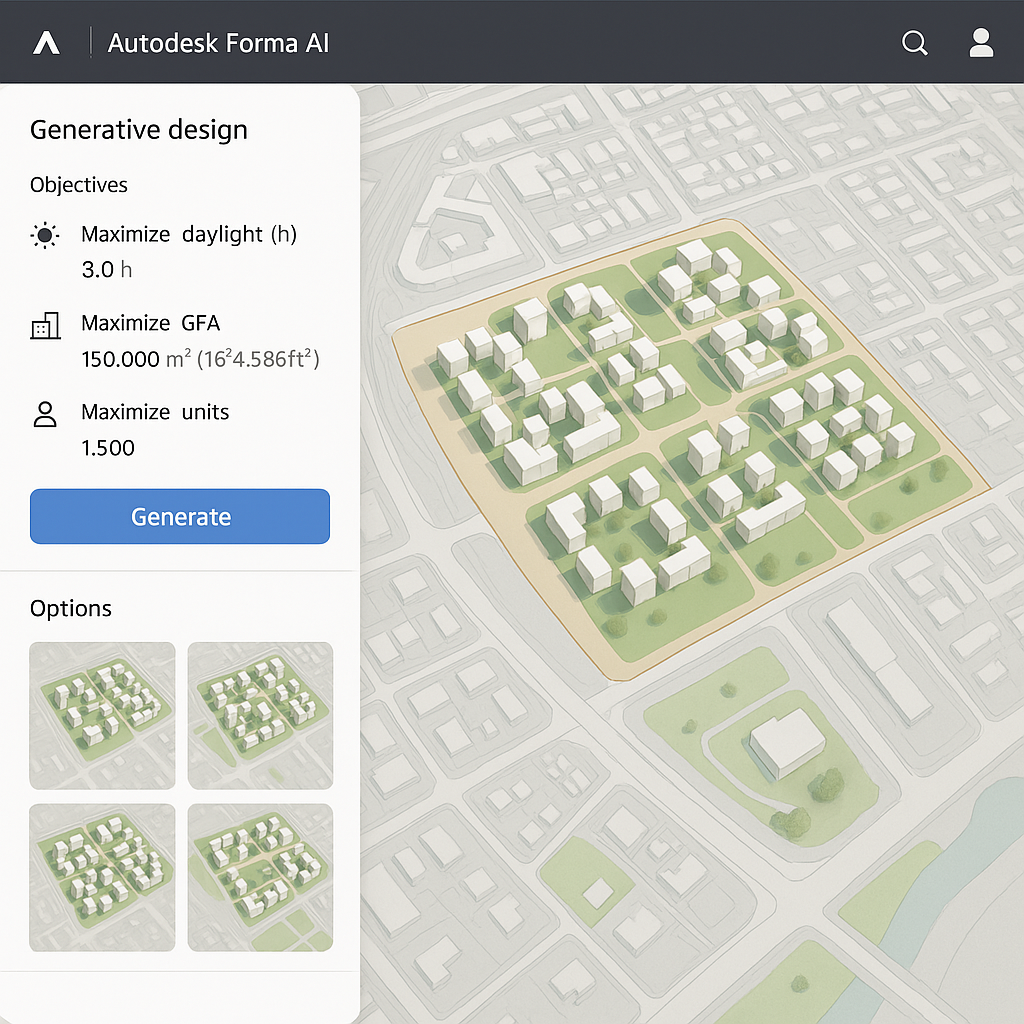Select the building GFA objective icon

click(45, 325)
